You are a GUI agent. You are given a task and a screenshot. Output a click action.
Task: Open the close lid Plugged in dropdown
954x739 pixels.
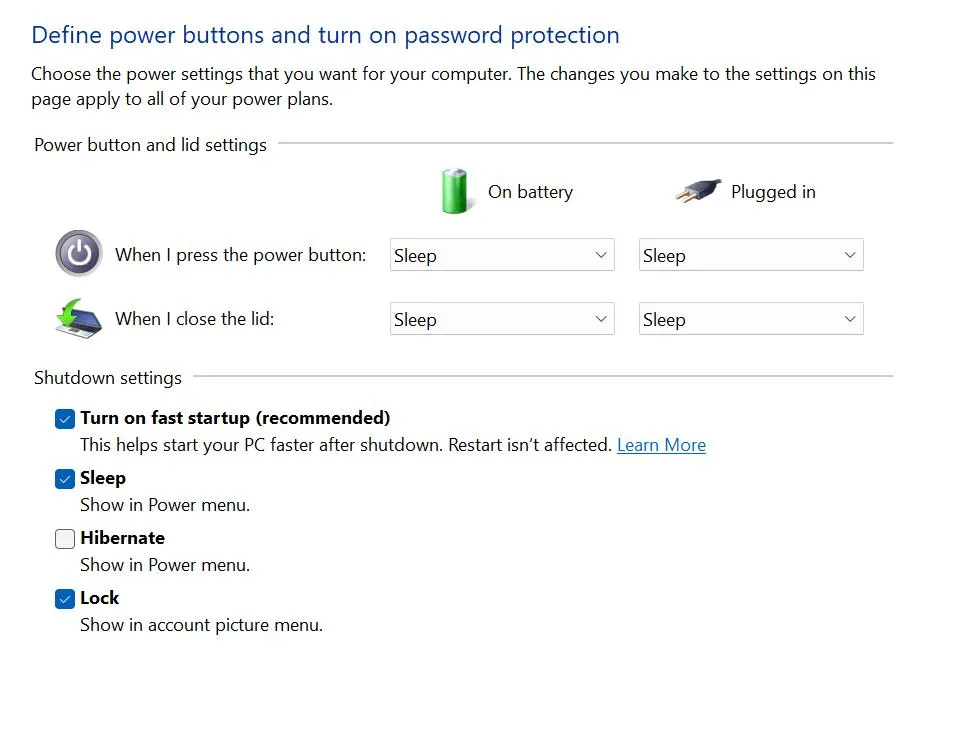click(x=750, y=319)
